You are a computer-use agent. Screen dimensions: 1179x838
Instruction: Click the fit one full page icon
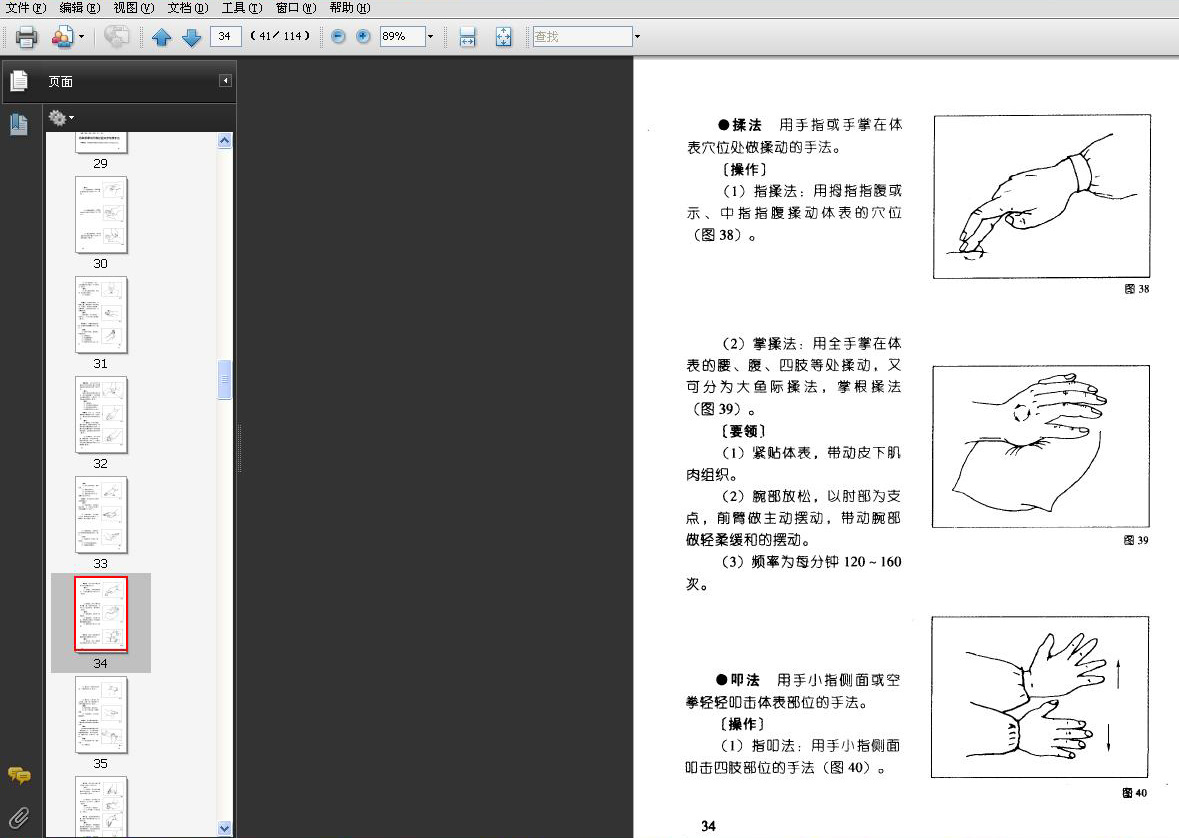click(x=503, y=36)
